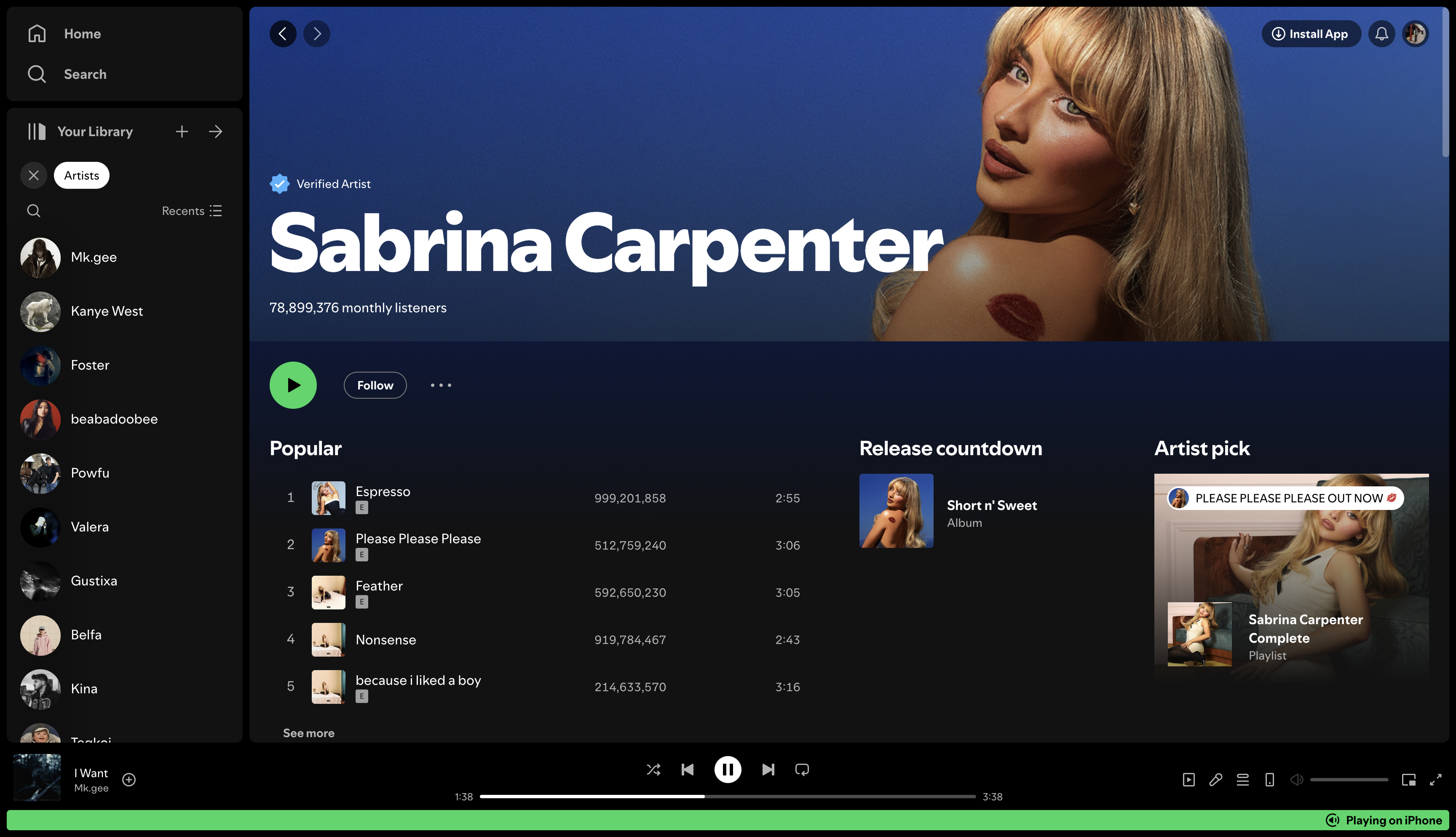Pause the current song

728,769
